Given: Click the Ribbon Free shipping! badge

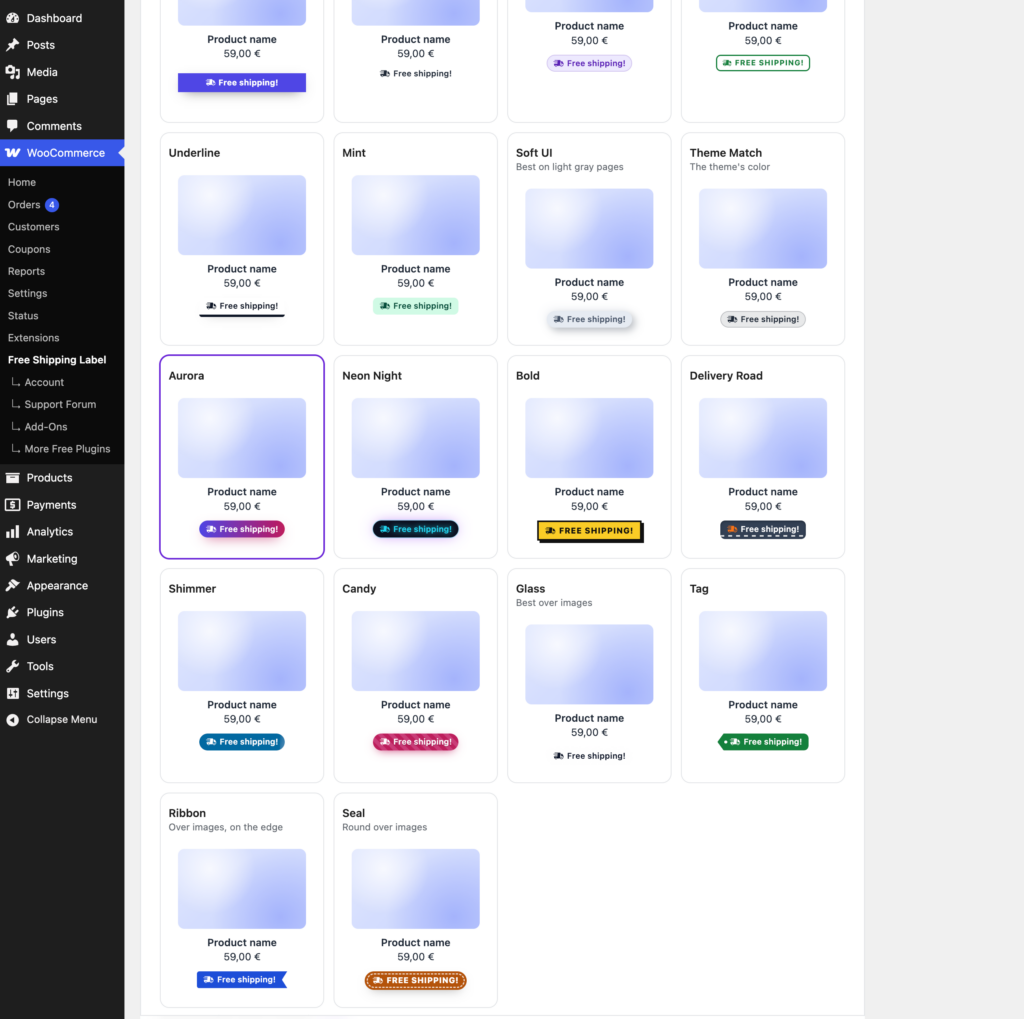Looking at the screenshot, I should coord(242,980).
